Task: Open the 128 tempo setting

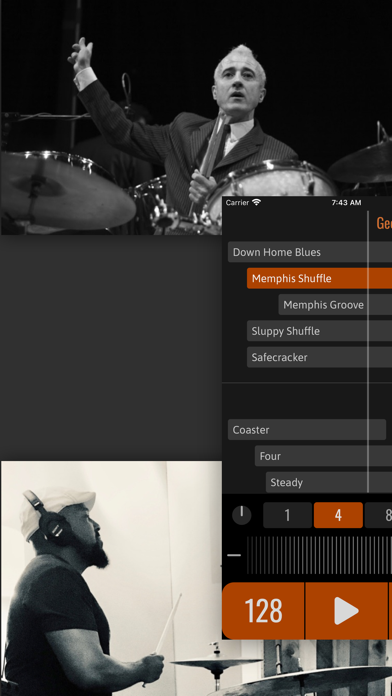Action: [x=263, y=611]
